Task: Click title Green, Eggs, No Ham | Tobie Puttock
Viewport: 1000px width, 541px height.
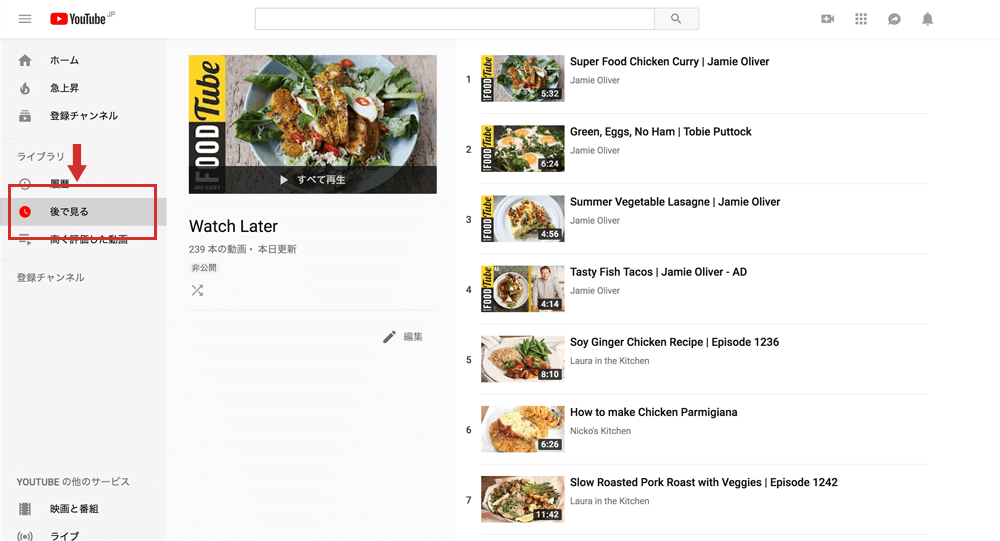Action: pos(661,132)
